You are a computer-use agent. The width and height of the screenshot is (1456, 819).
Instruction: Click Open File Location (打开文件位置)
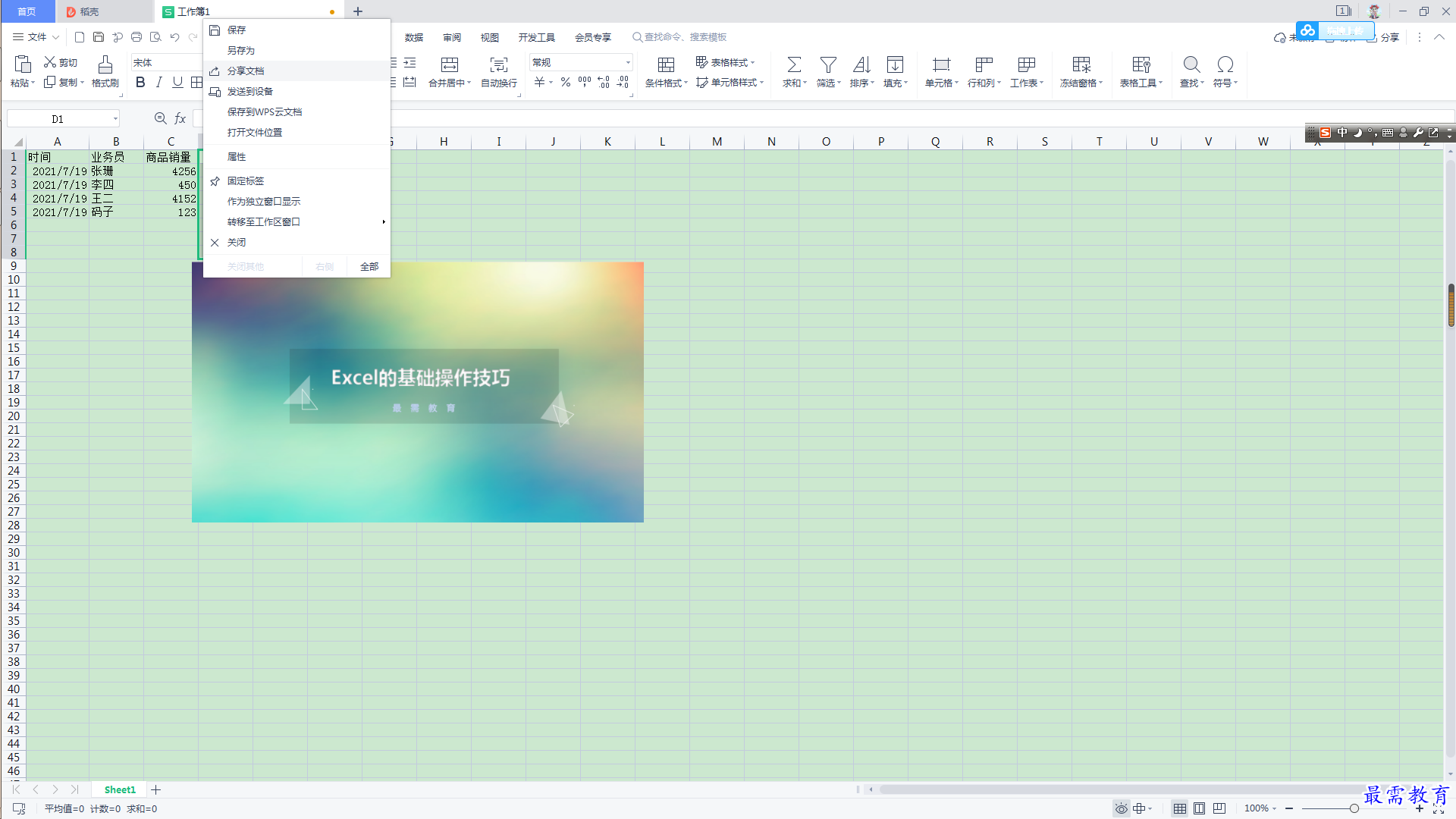297,132
